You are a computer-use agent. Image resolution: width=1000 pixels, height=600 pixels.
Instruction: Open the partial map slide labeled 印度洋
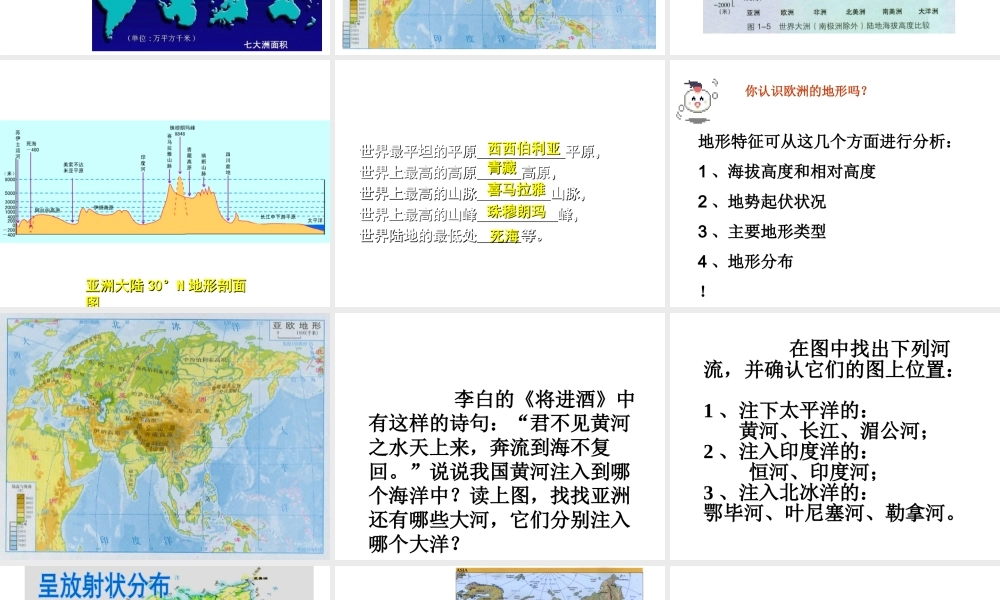pos(499,24)
